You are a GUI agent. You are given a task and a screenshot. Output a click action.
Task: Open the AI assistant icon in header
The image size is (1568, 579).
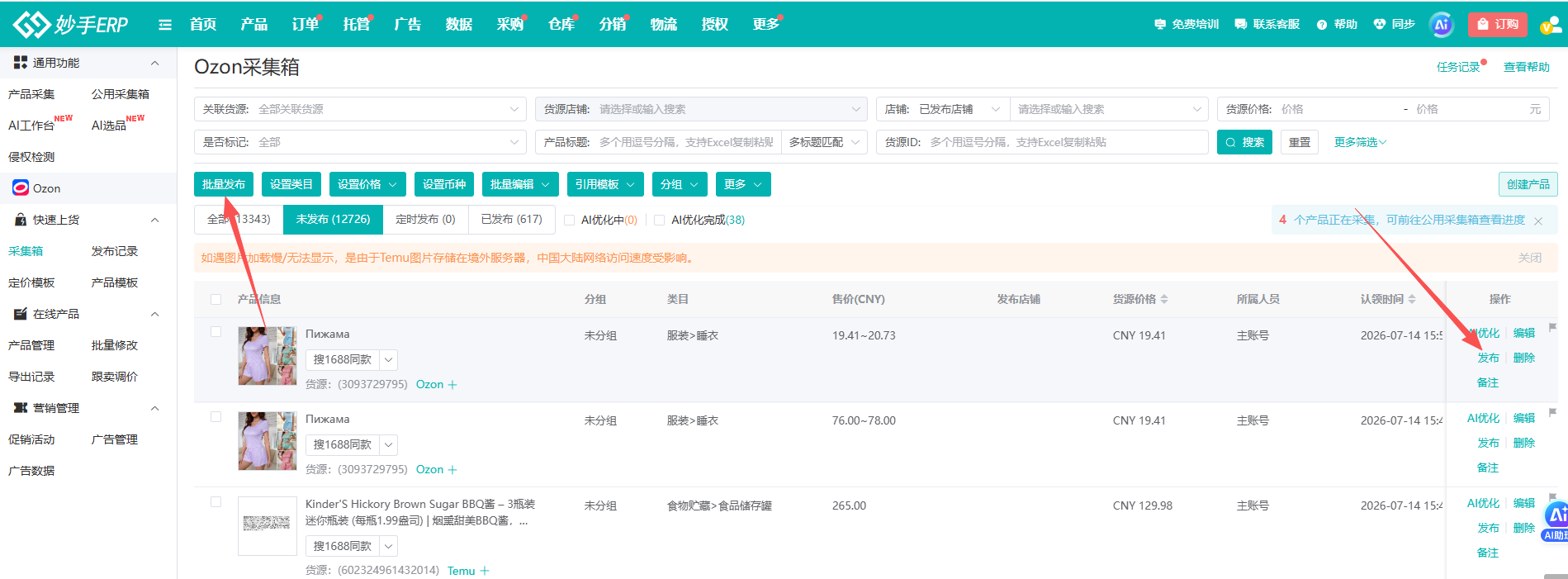pyautogui.click(x=1442, y=24)
